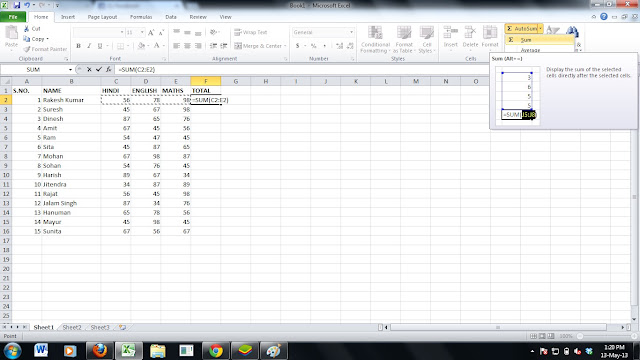Image resolution: width=640 pixels, height=360 pixels.
Task: Click Find & Select binoculars icon
Action: click(572, 31)
